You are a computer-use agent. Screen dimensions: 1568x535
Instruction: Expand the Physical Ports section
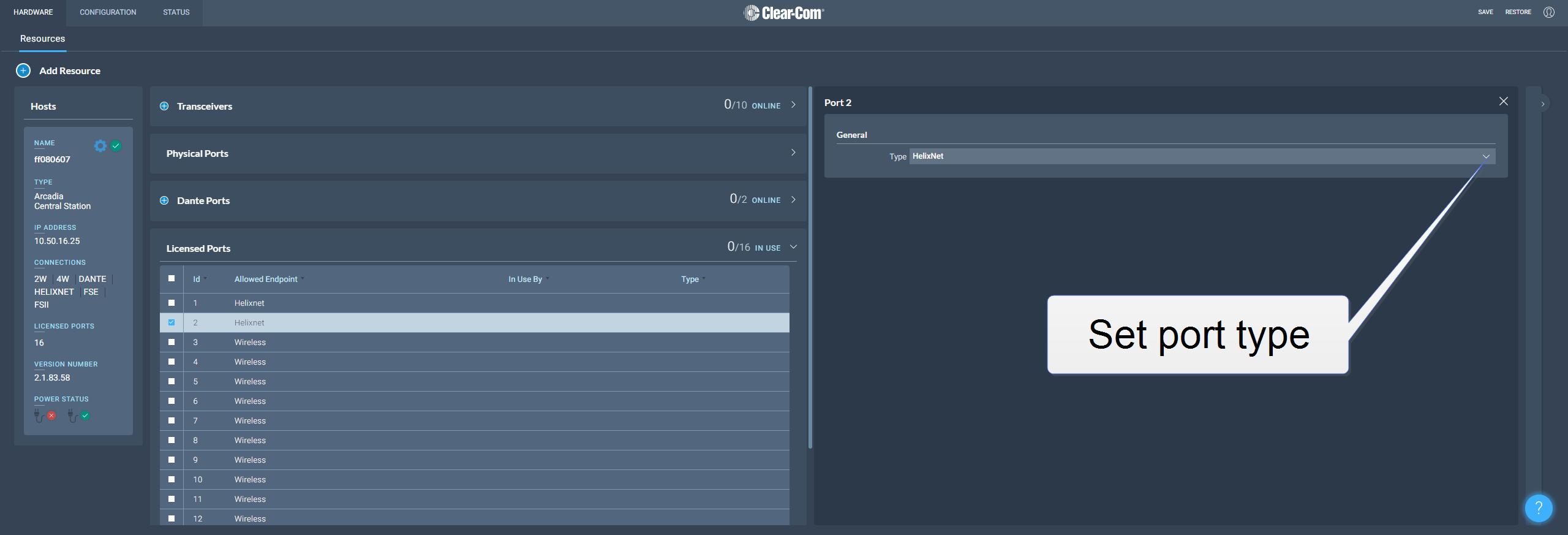[793, 153]
